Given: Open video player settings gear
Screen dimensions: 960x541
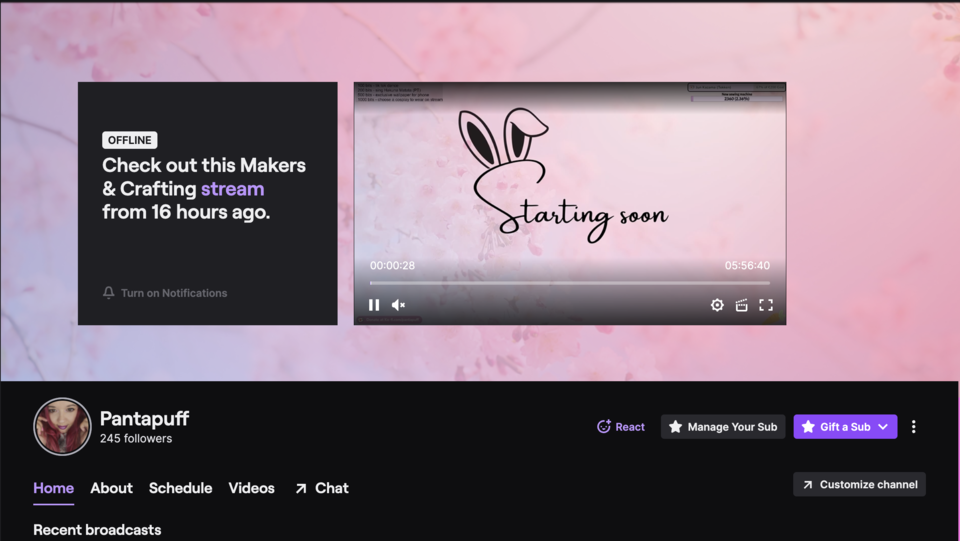Looking at the screenshot, I should coord(717,305).
